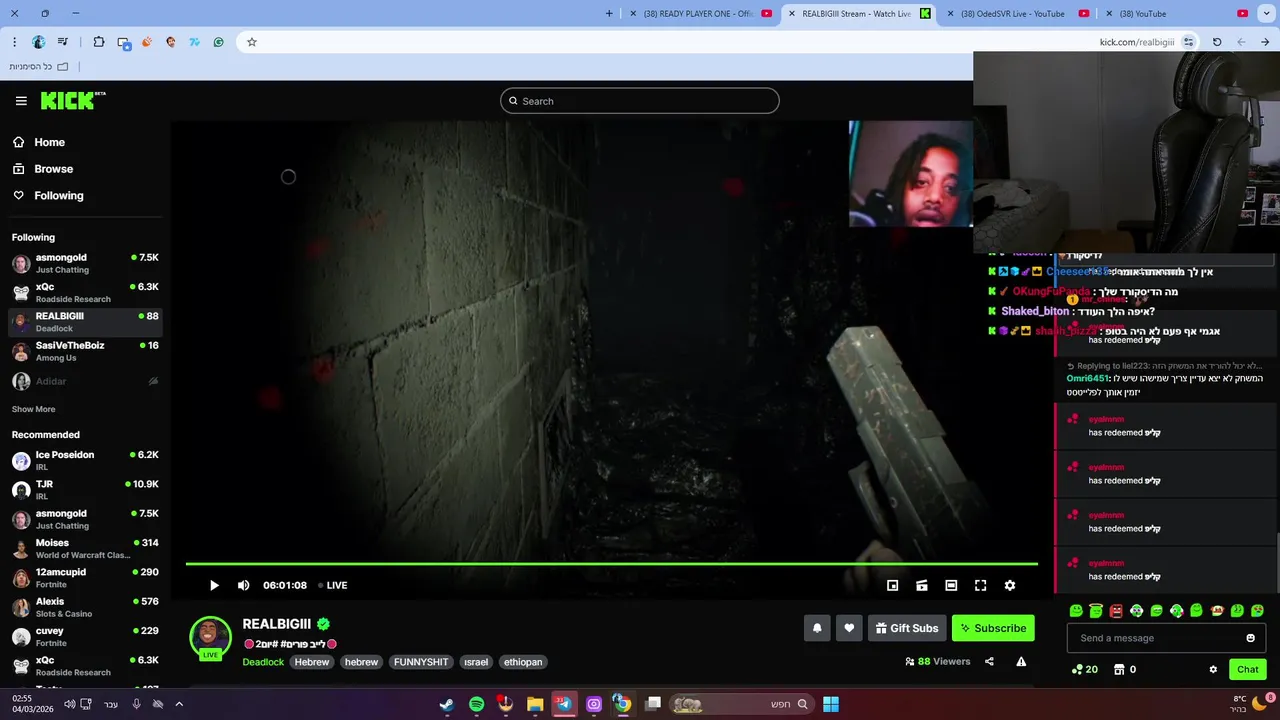Open all bookmarks folder
The width and height of the screenshot is (1280, 720).
38,66
